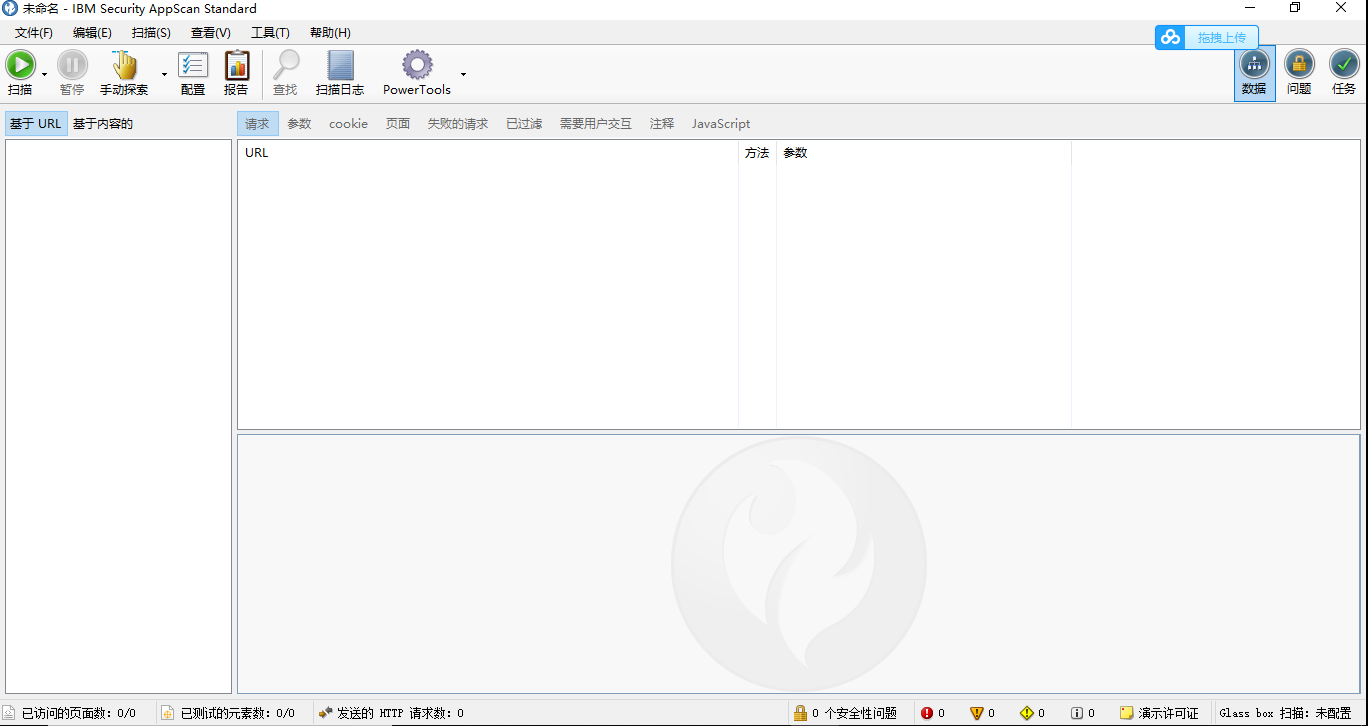The image size is (1368, 726).
Task: Open the Report (报告) clipboard icon
Action: pos(236,66)
